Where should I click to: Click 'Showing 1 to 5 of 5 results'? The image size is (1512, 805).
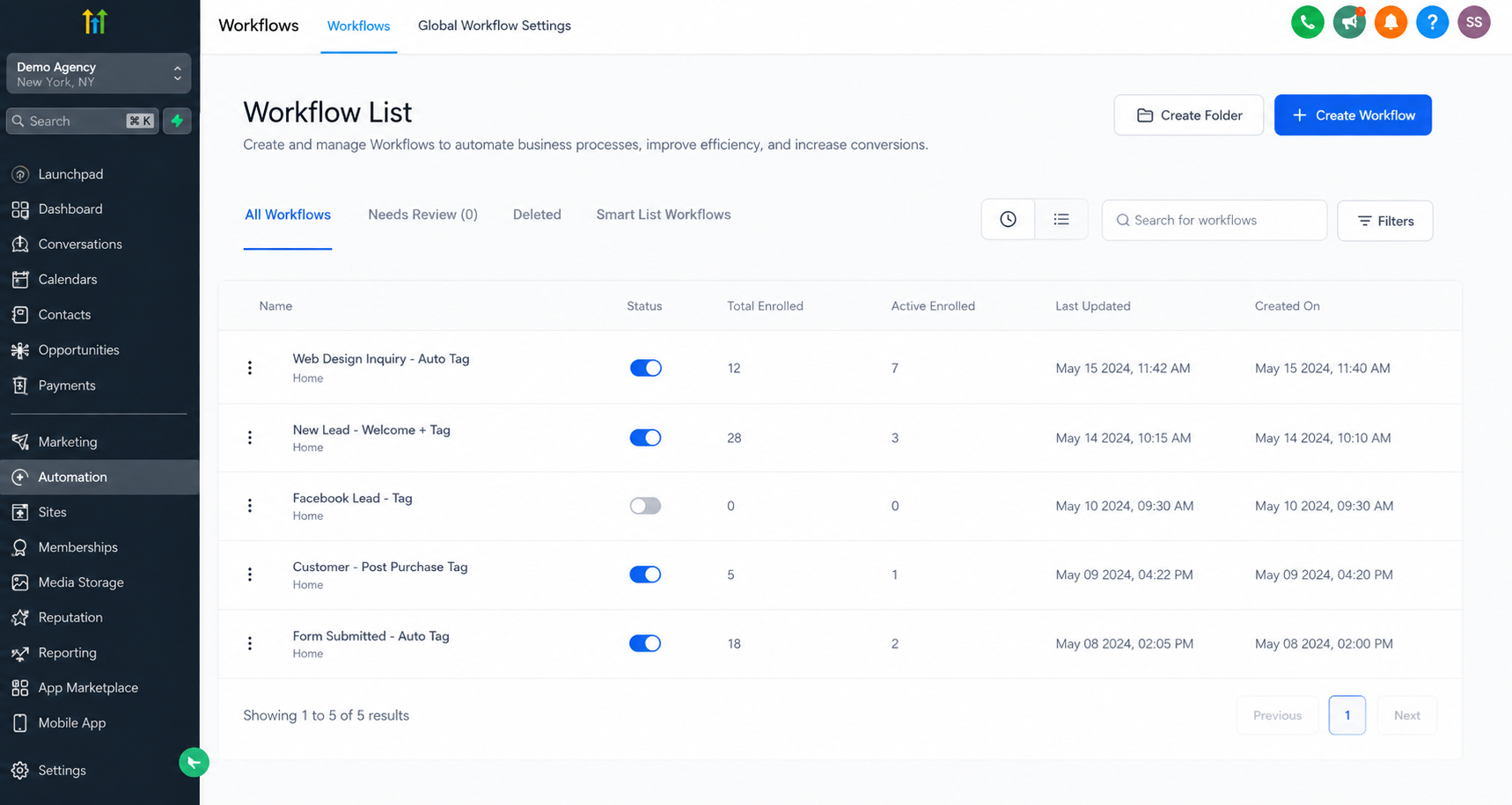[x=327, y=715]
